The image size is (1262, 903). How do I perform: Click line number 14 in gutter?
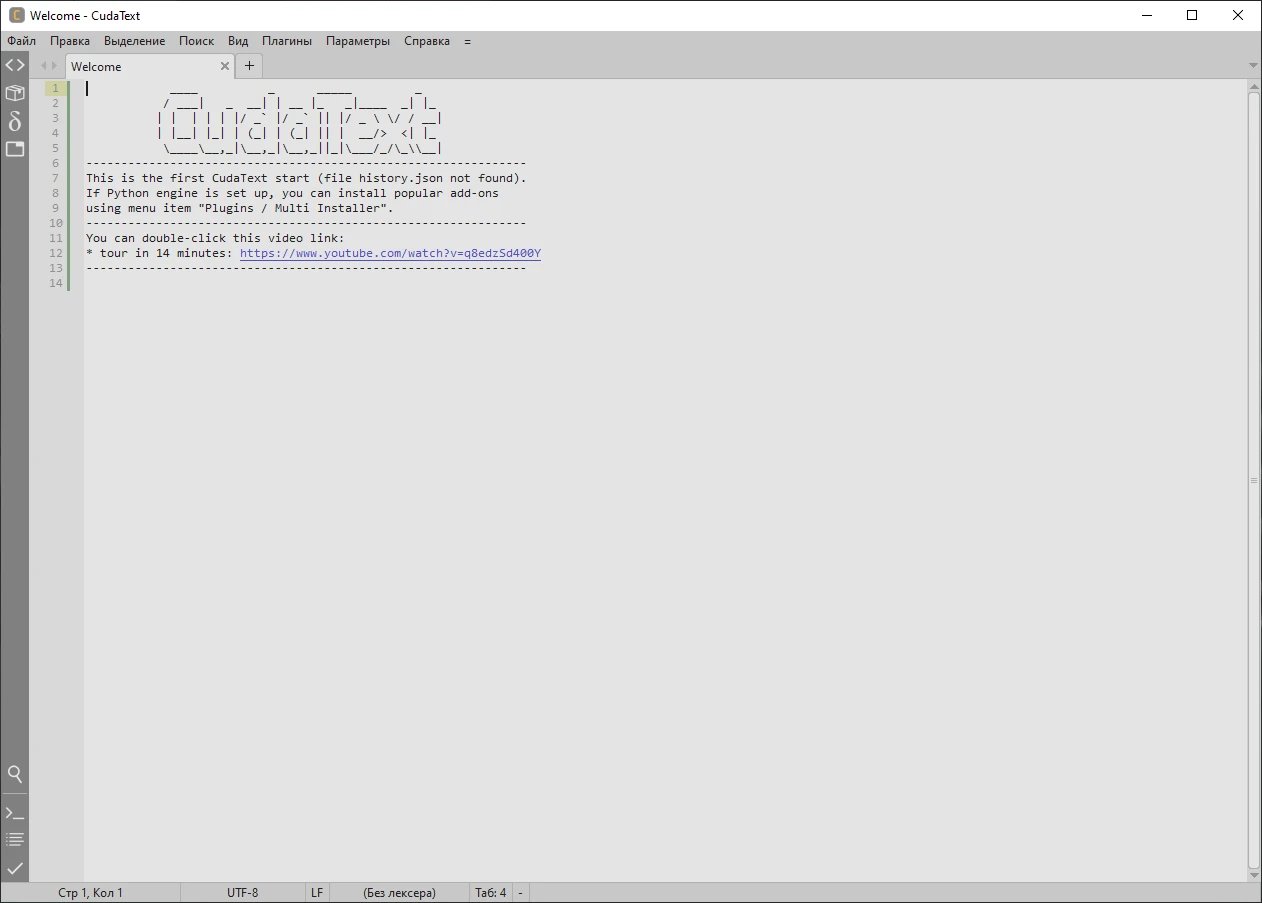(56, 283)
